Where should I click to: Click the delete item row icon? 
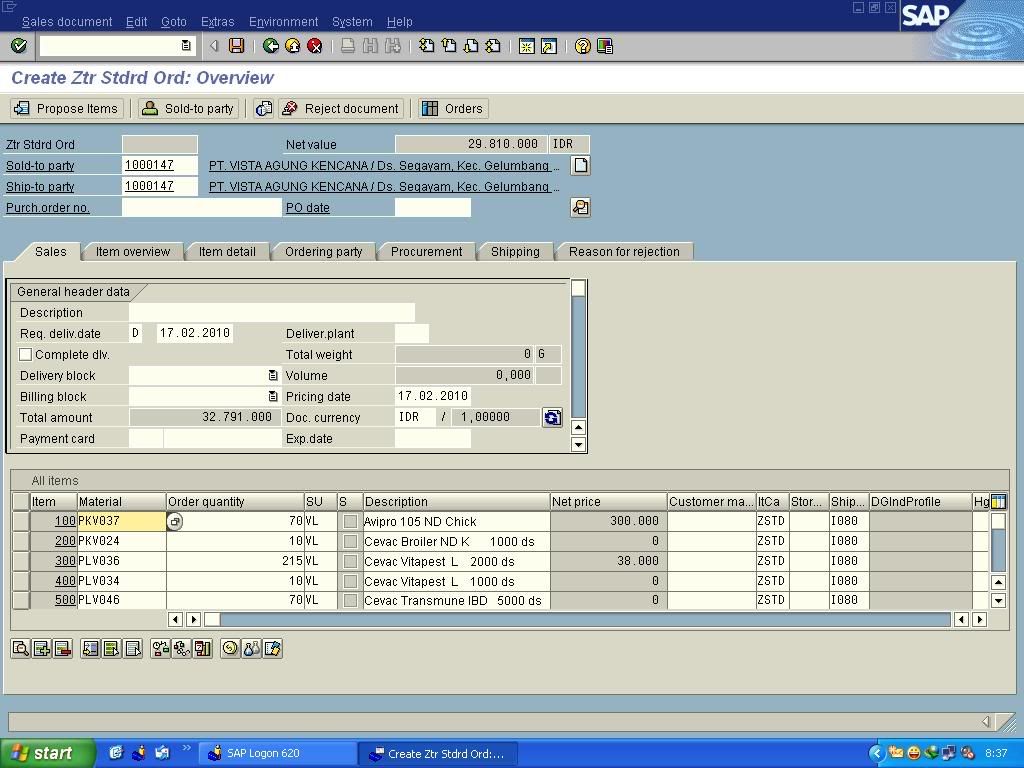(63, 649)
